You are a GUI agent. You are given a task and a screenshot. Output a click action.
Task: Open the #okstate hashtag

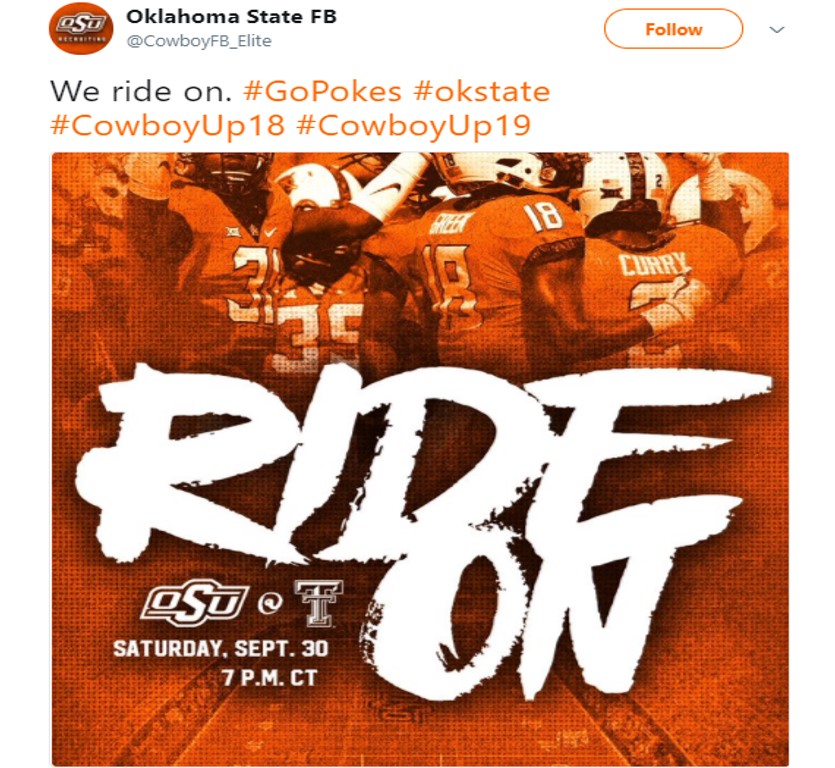point(481,93)
